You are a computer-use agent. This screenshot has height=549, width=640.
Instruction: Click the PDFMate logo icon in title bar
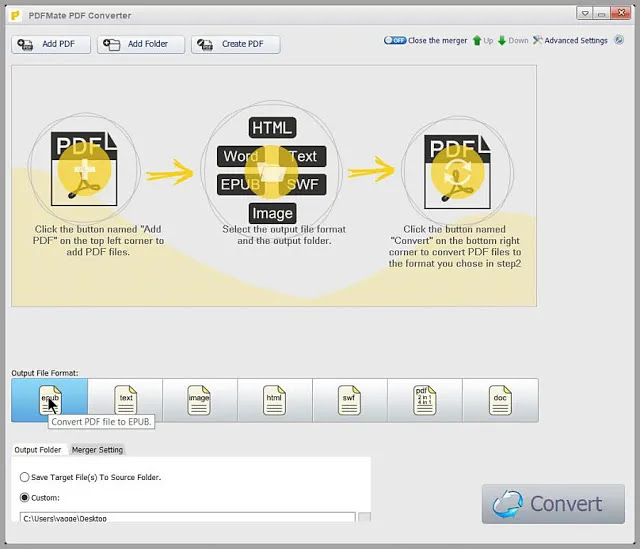(16, 16)
